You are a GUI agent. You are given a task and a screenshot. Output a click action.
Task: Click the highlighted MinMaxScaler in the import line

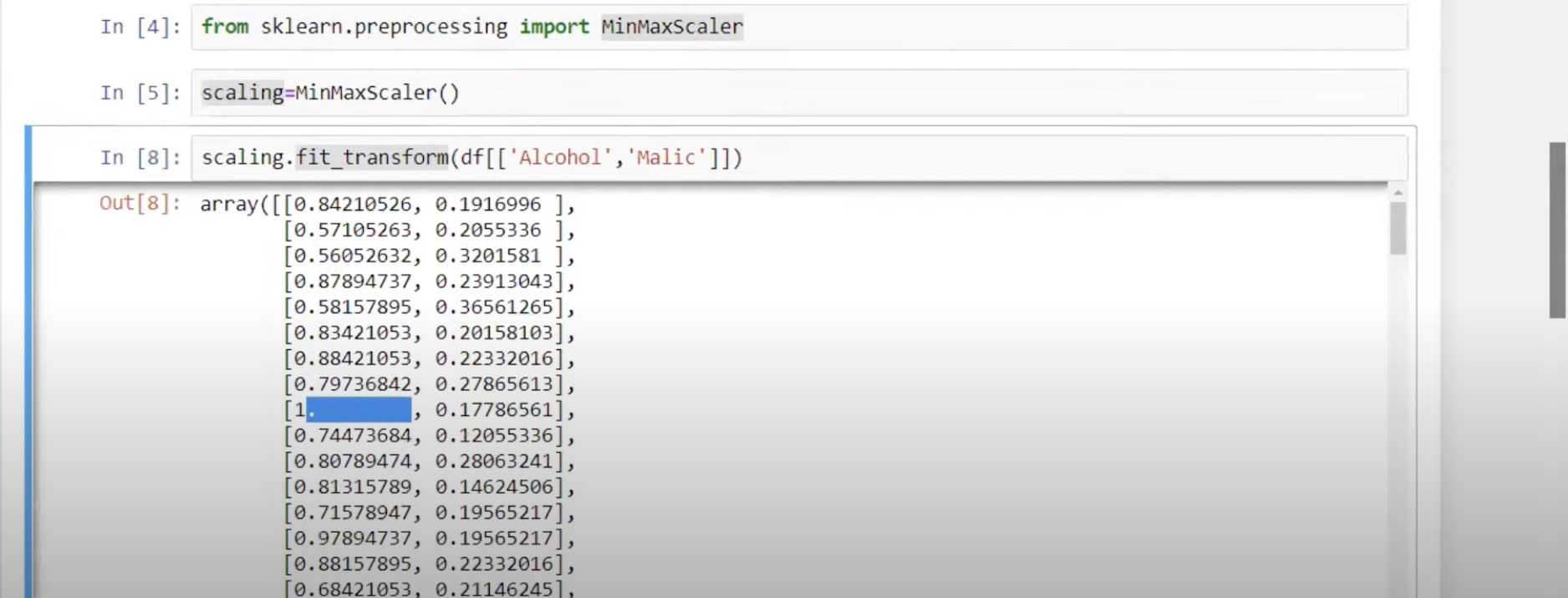[672, 28]
